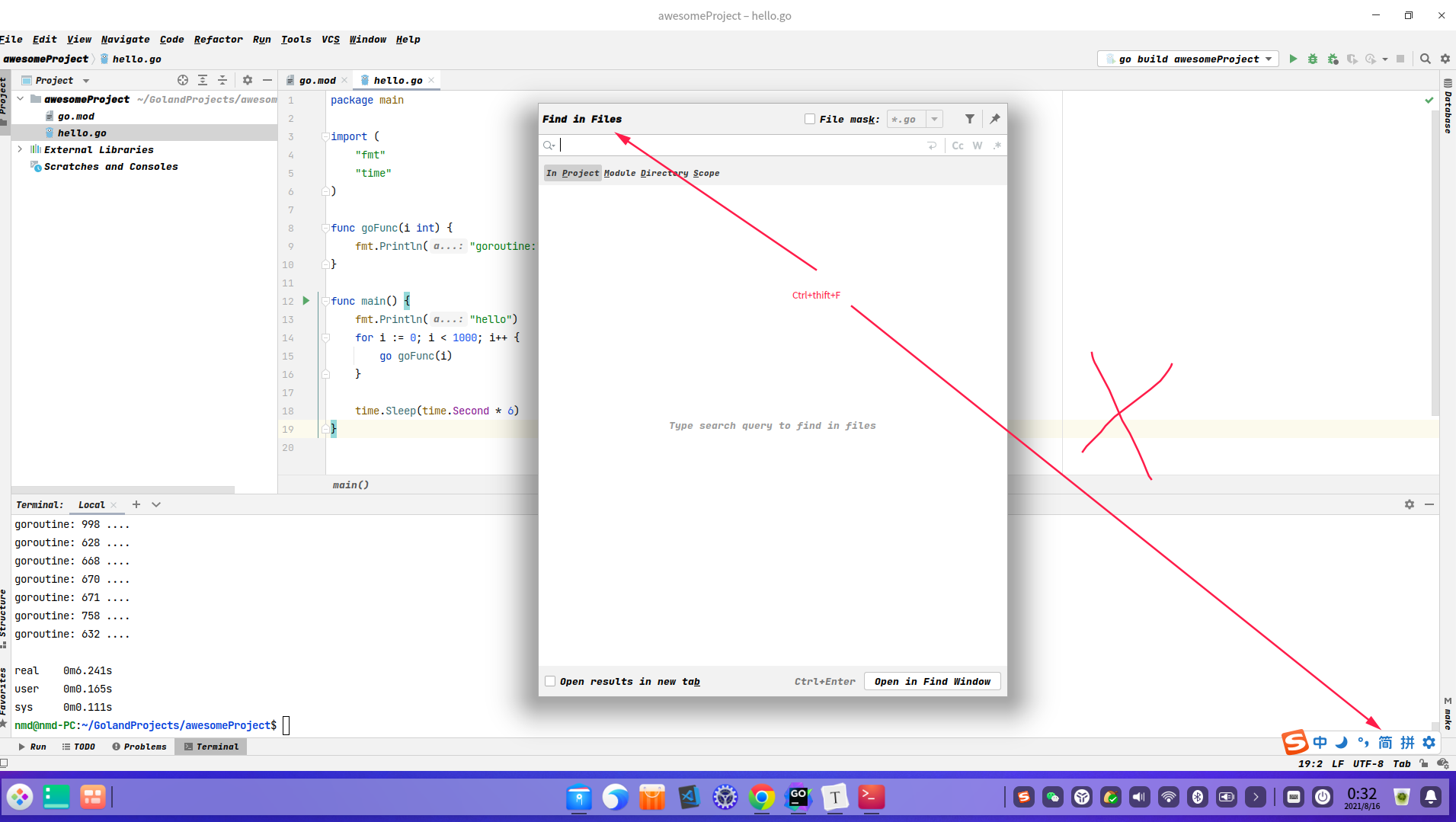Collapse the awesomeProject tree node

point(20,99)
